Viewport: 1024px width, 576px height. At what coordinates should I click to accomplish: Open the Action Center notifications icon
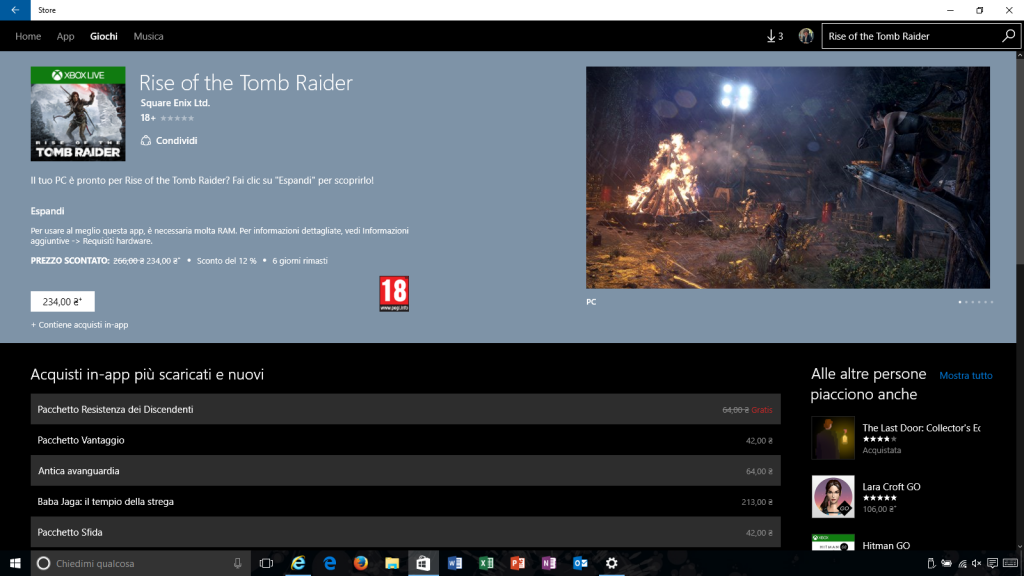tap(992, 563)
